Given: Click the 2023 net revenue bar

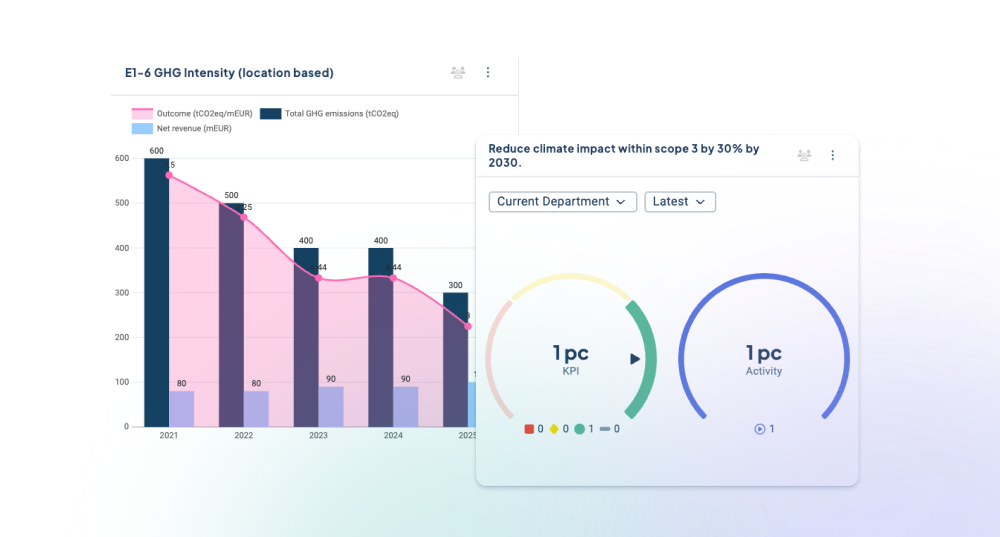Looking at the screenshot, I should point(331,406).
